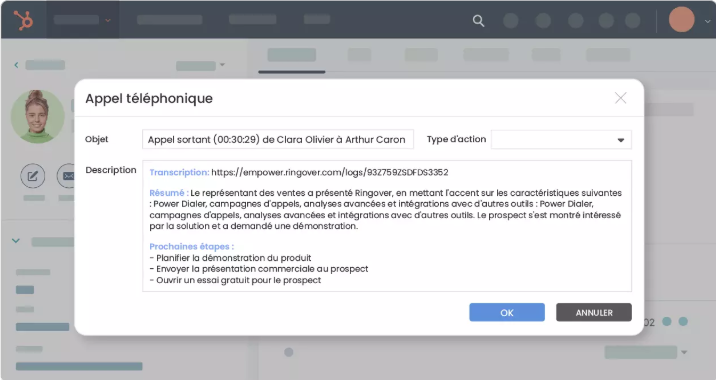Open the Type d'action dropdown
Viewport: 716px width, 380px height.
(x=561, y=140)
